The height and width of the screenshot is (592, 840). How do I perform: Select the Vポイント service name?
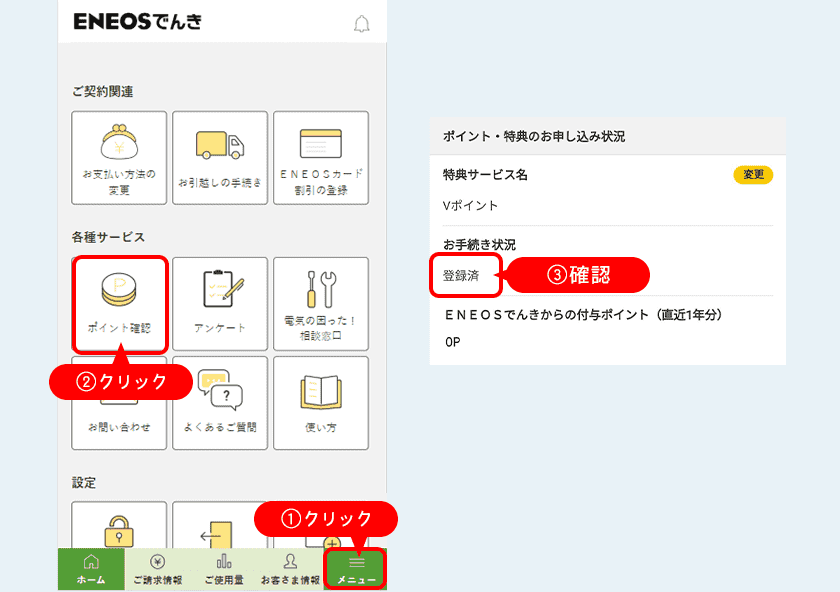coord(470,206)
